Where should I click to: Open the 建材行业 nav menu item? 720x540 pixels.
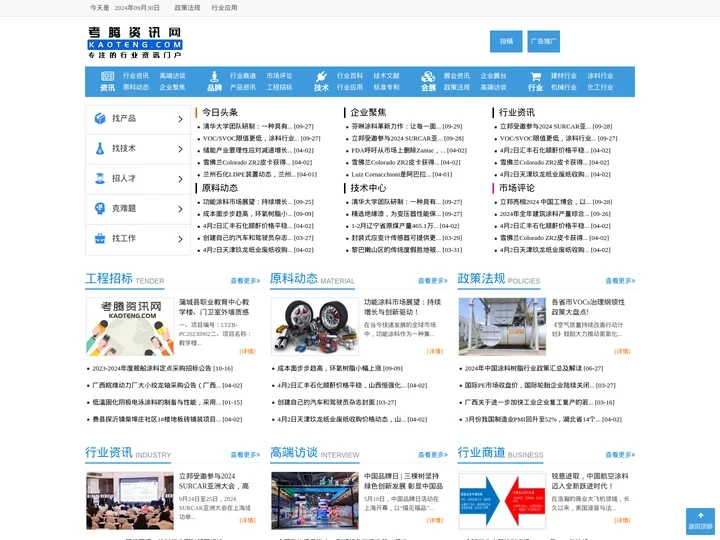point(563,76)
